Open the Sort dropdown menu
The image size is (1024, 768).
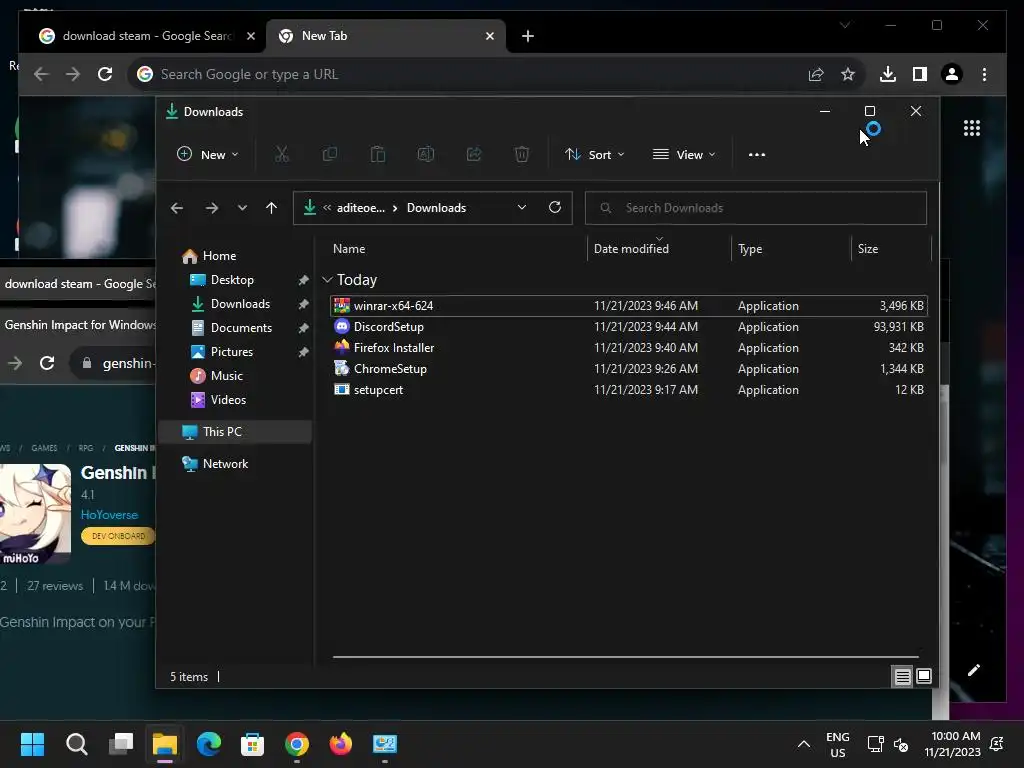coord(595,155)
